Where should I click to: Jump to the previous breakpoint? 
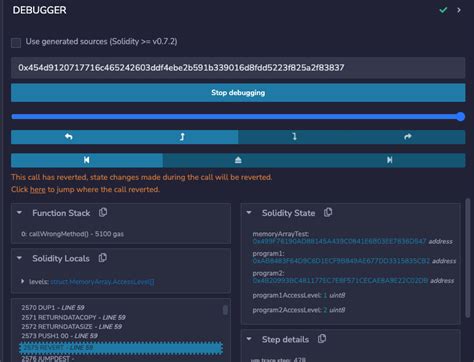click(x=87, y=160)
